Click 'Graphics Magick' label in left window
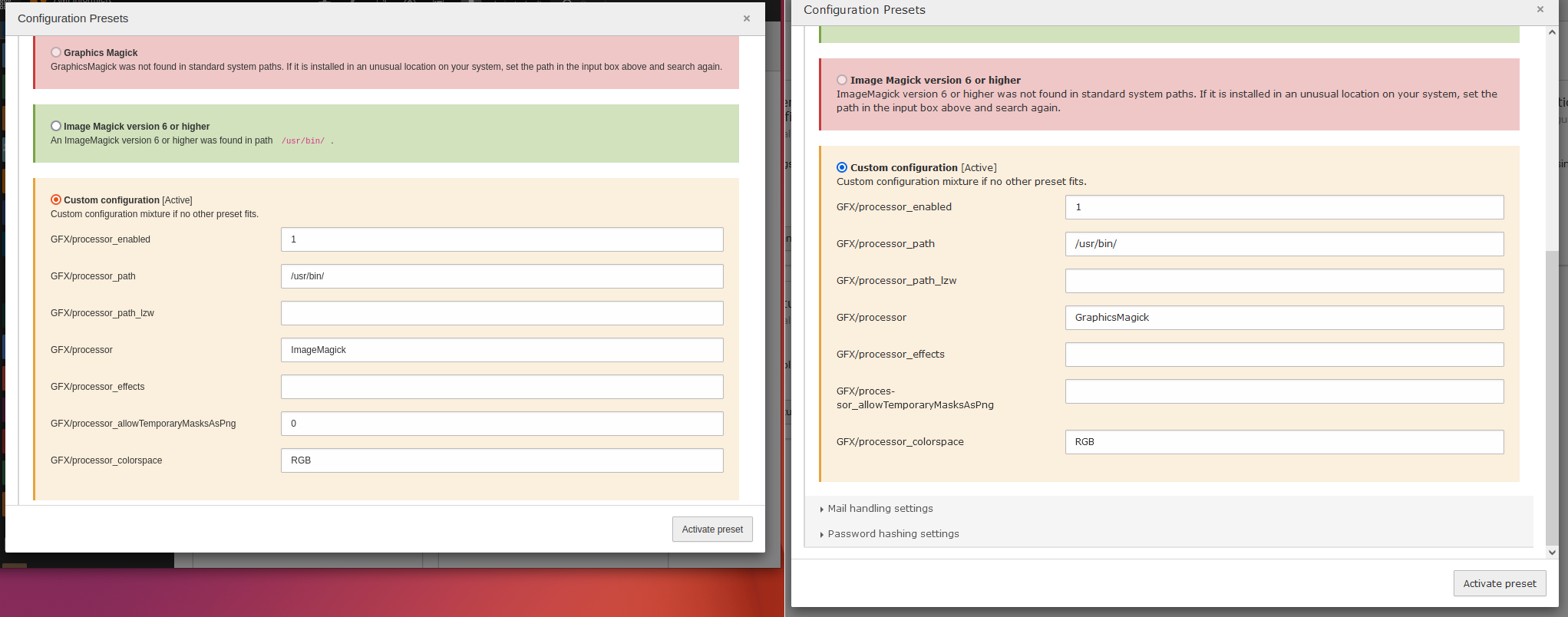This screenshot has height=617, width=1568. [x=101, y=53]
